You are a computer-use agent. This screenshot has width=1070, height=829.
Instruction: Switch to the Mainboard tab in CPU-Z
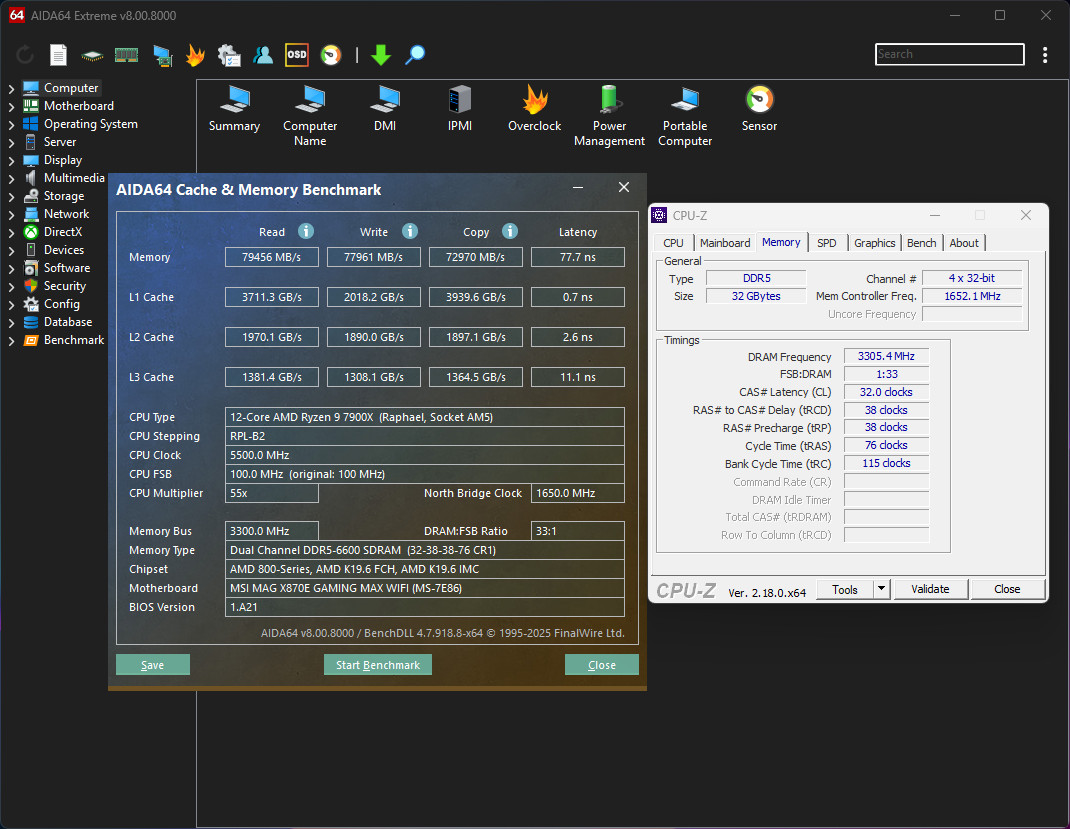click(725, 243)
